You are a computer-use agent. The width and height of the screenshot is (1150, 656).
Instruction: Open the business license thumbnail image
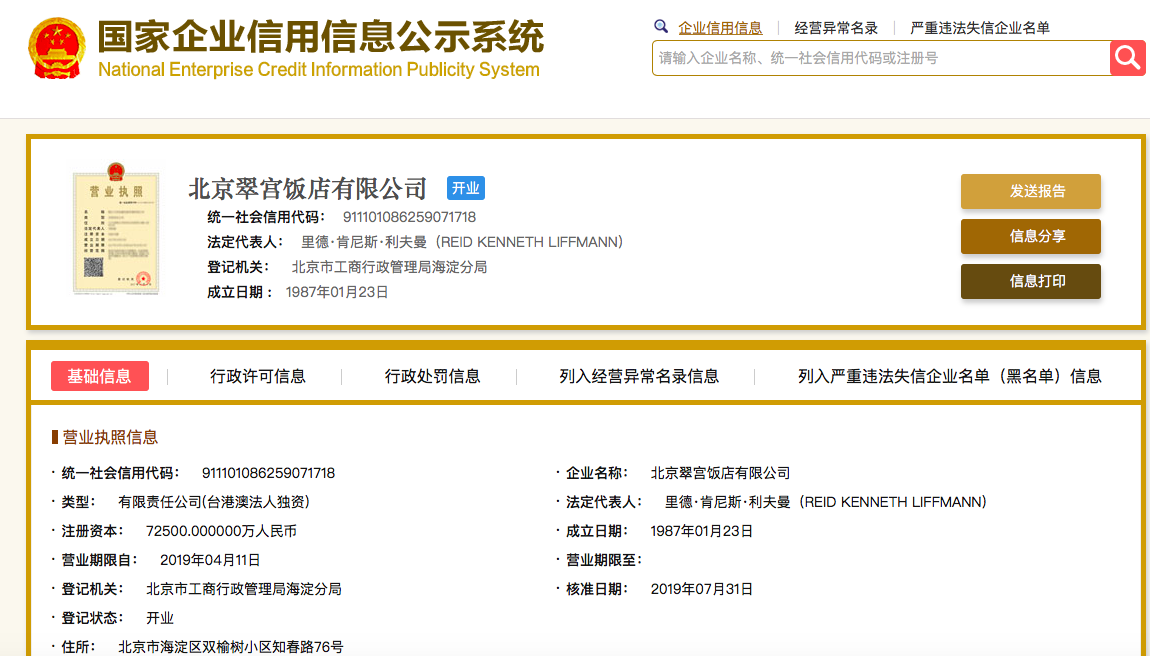pyautogui.click(x=116, y=232)
